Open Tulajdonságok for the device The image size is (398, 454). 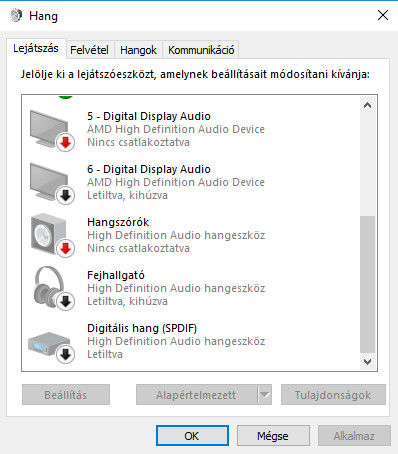tap(333, 395)
